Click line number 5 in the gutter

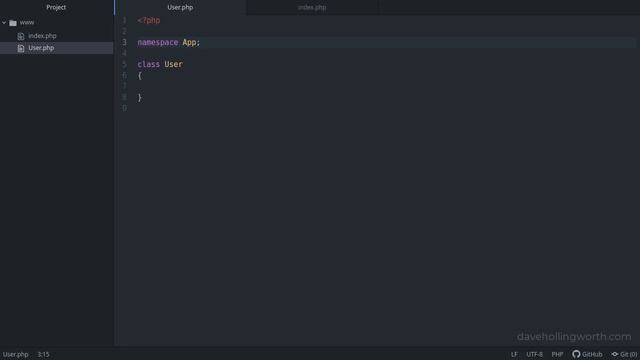[x=124, y=64]
